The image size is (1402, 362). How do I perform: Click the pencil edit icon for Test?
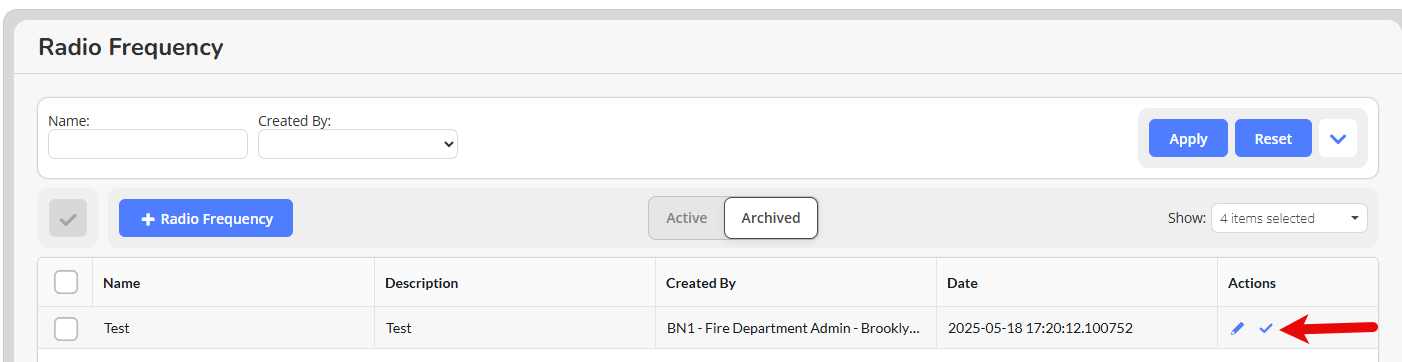click(x=1238, y=328)
